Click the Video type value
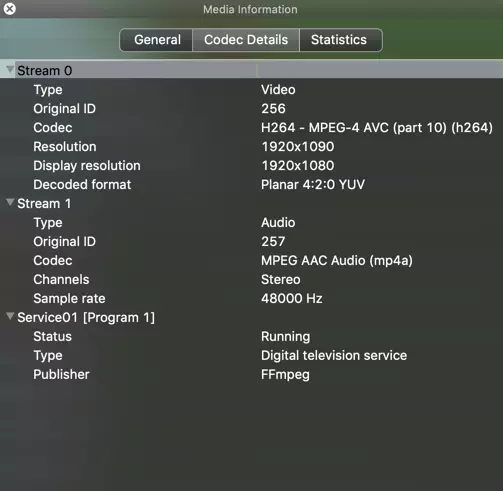The width and height of the screenshot is (503, 491). (278, 90)
